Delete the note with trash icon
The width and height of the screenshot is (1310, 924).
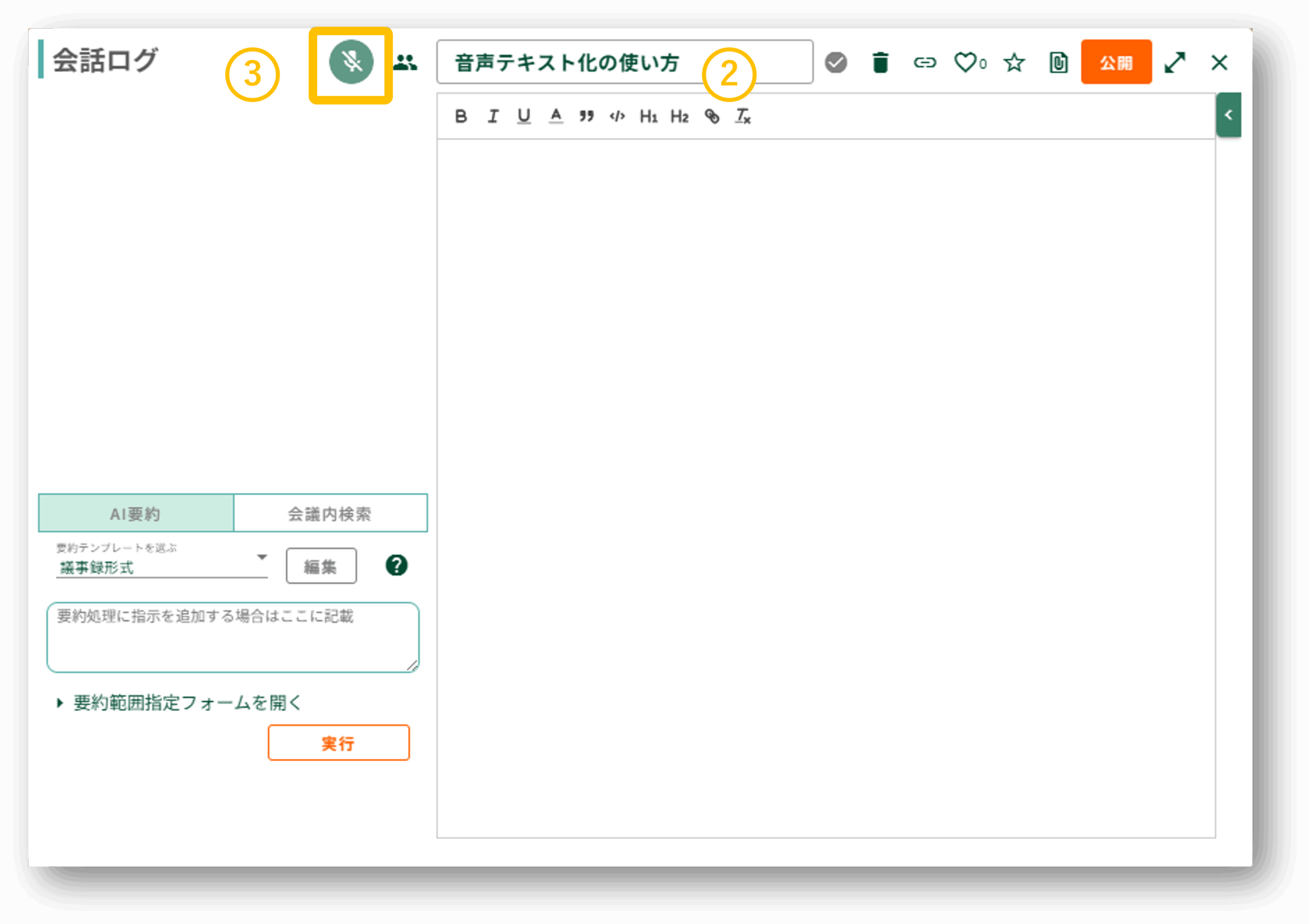pos(880,62)
